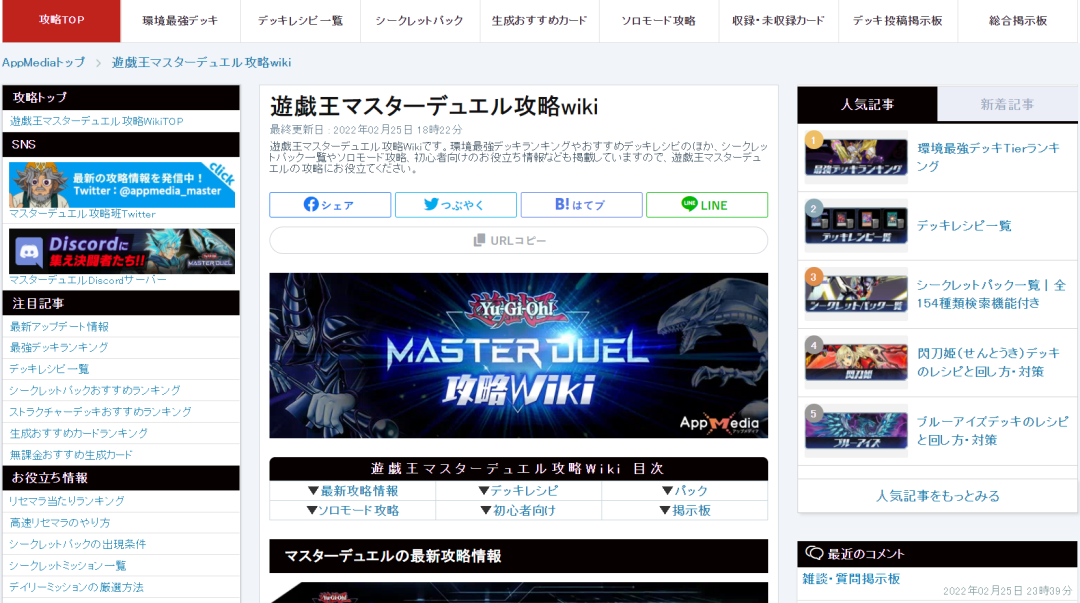Click the 最近のコメント speech bubble icon
This screenshot has height=603, width=1080.
(814, 553)
